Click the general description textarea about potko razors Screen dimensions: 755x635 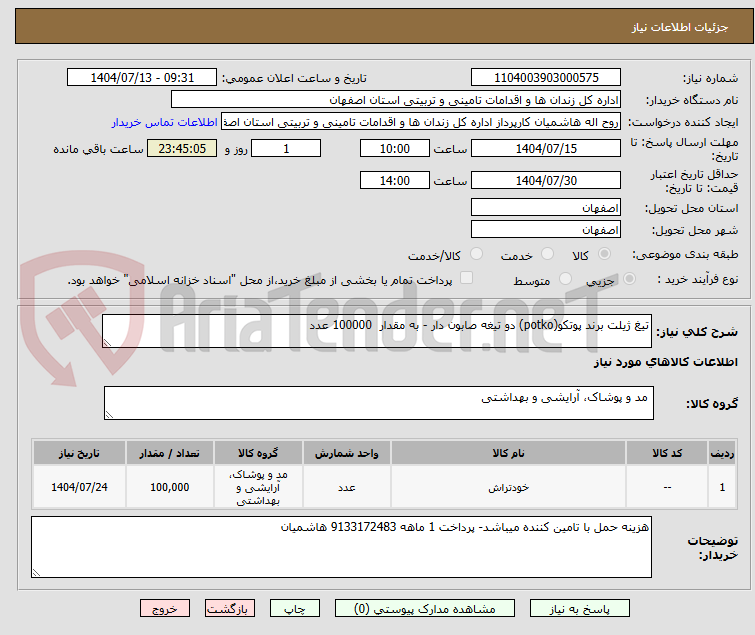click(377, 331)
